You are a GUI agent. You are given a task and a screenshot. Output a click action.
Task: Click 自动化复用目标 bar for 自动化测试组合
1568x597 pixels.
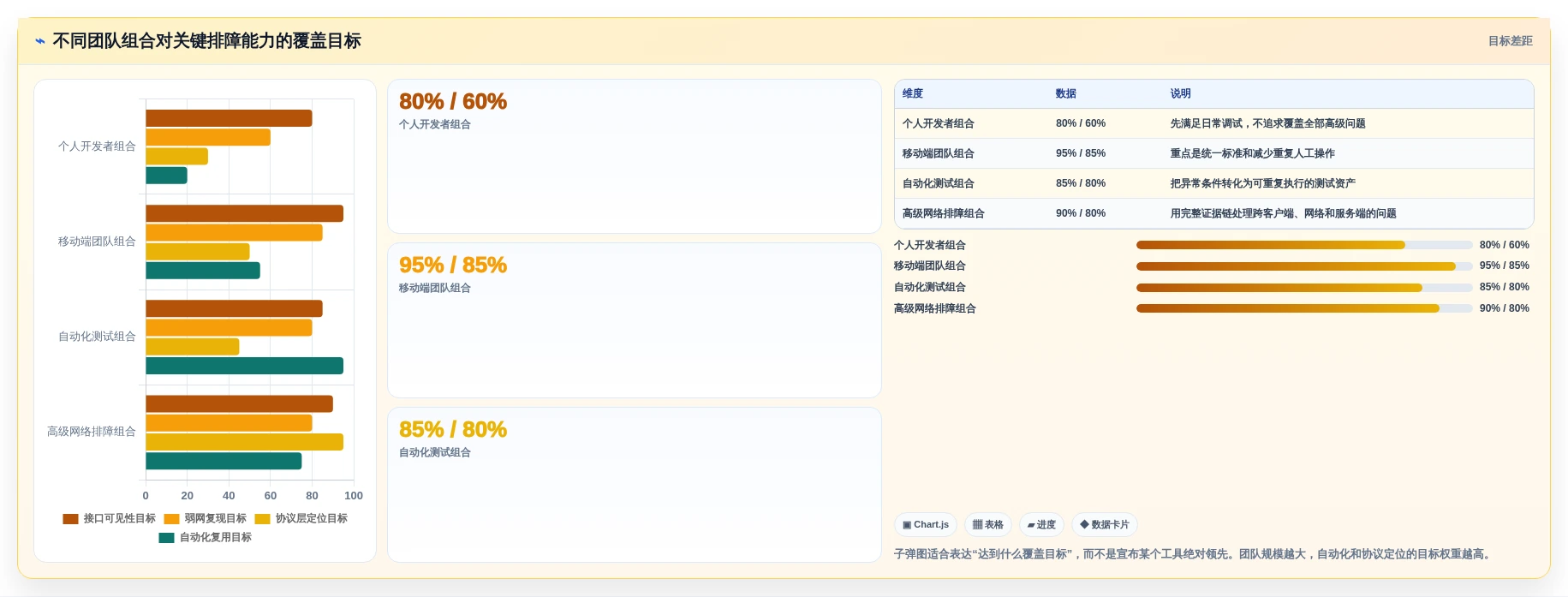[x=244, y=366]
